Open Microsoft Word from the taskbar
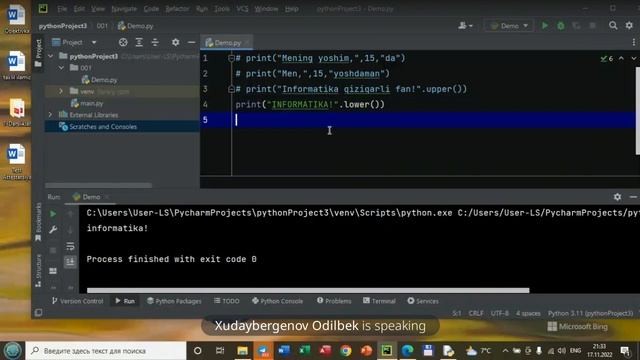The height and width of the screenshot is (360, 640). click(x=284, y=351)
